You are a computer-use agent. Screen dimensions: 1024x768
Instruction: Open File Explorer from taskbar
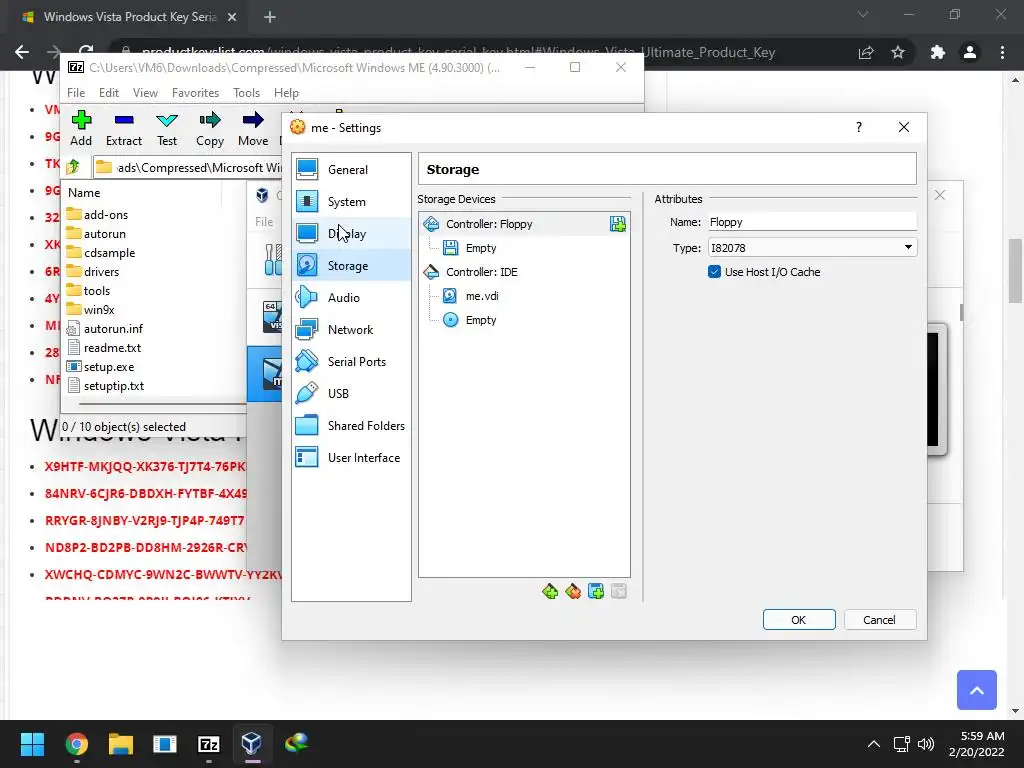[x=121, y=743]
